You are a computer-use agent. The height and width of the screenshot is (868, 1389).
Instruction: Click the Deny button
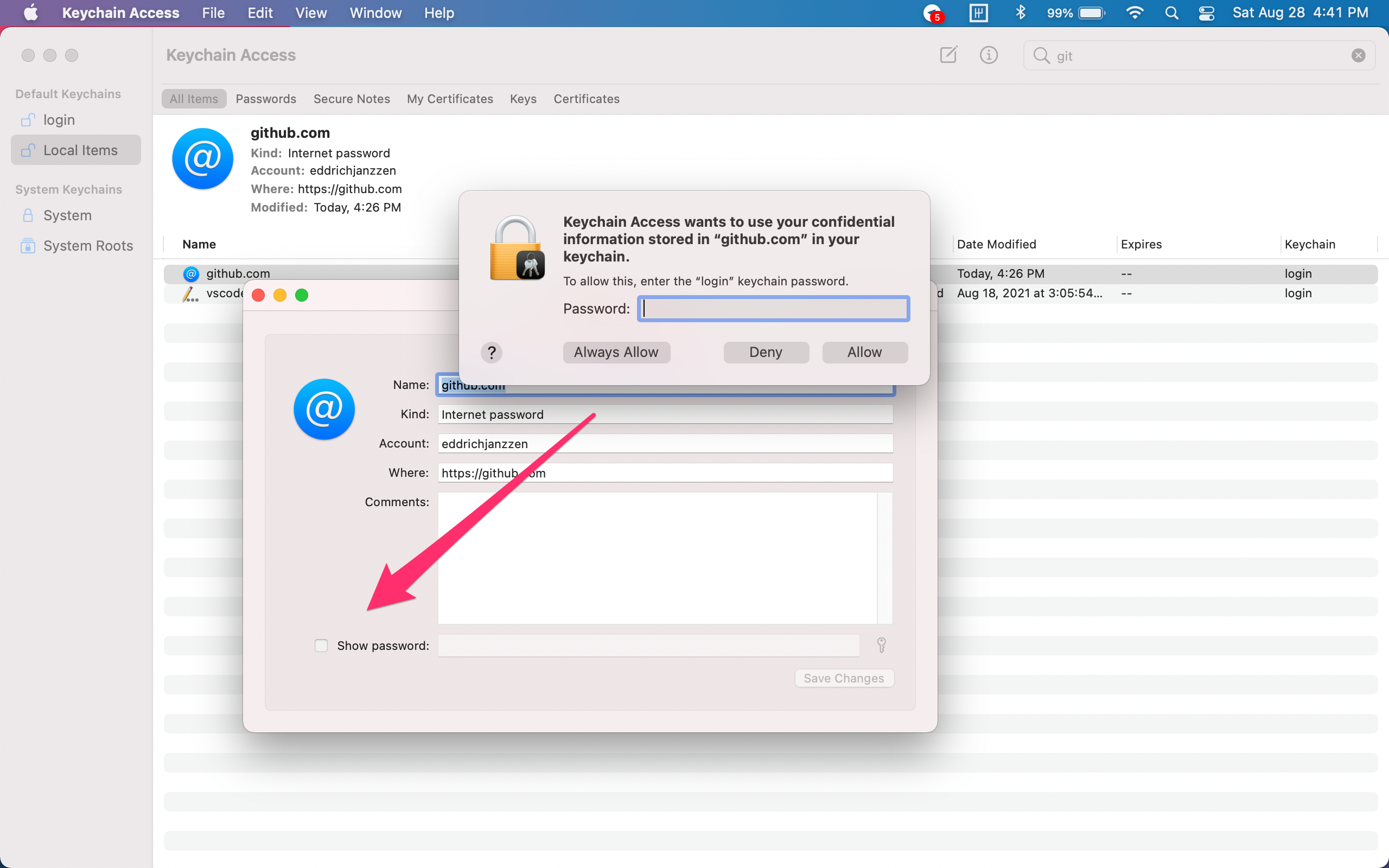pos(766,351)
